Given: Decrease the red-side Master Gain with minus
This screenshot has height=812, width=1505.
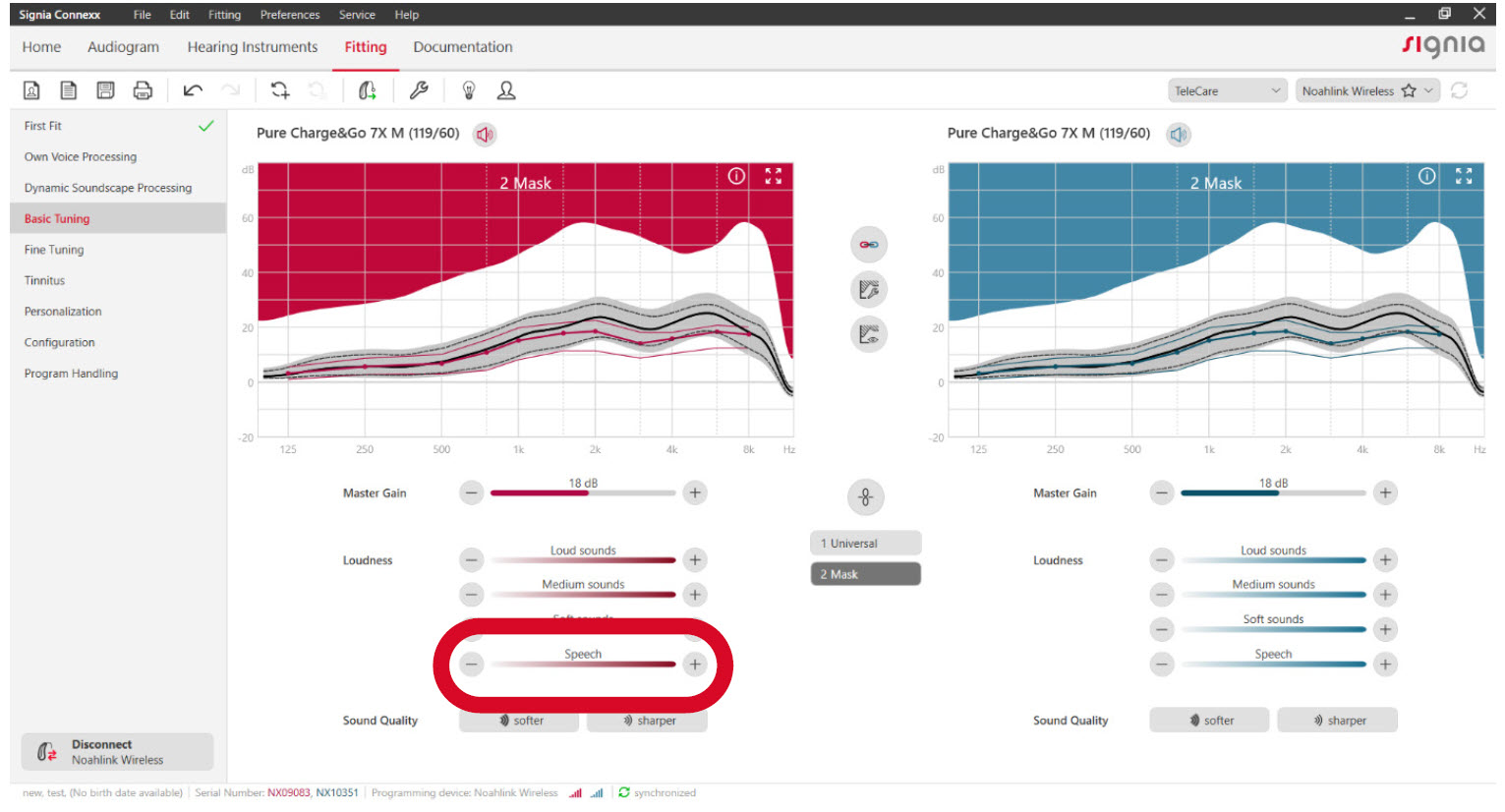Looking at the screenshot, I should [472, 493].
